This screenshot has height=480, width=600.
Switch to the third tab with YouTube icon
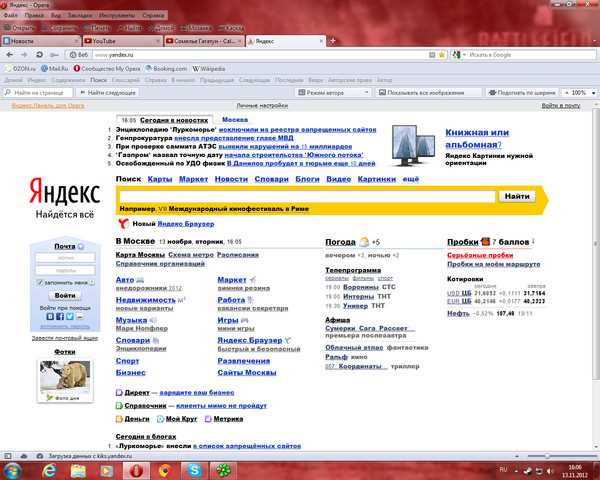pos(204,41)
